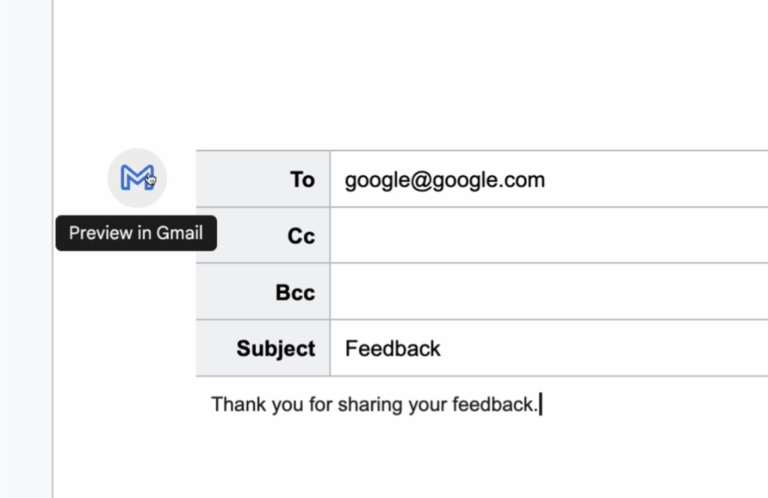Click 'google.com' domain part of recipient address

pyautogui.click(x=488, y=181)
